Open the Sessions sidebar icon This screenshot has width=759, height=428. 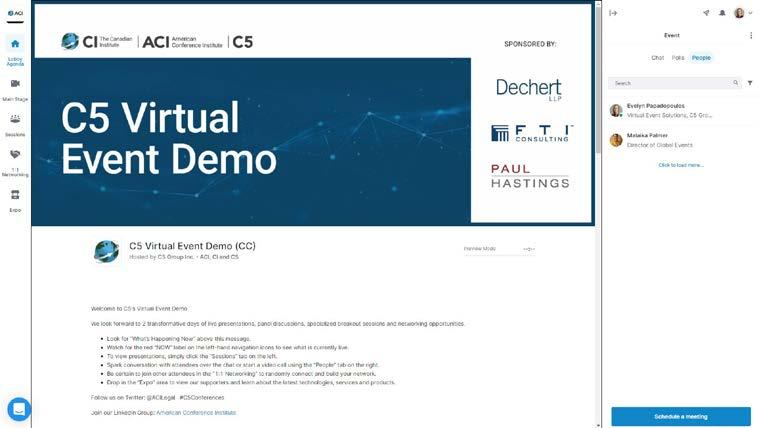(x=15, y=119)
